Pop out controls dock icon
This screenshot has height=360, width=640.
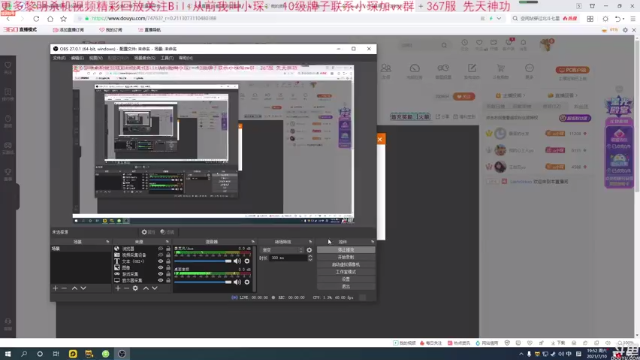(x=373, y=242)
